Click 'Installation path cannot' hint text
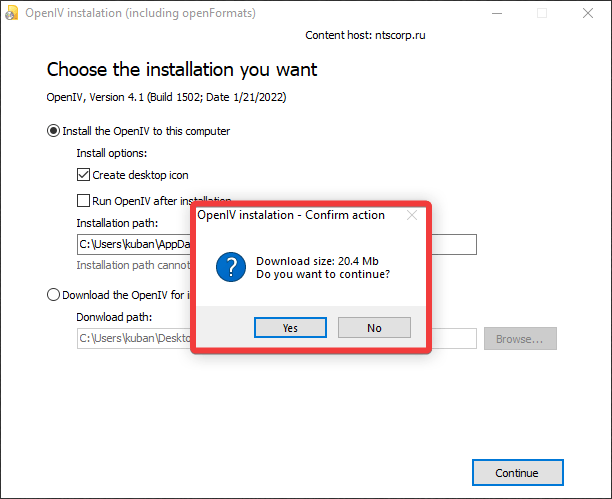 pos(133,265)
